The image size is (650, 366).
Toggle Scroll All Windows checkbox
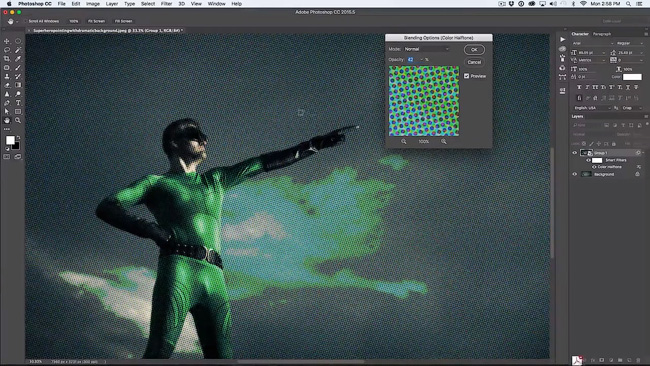26,21
